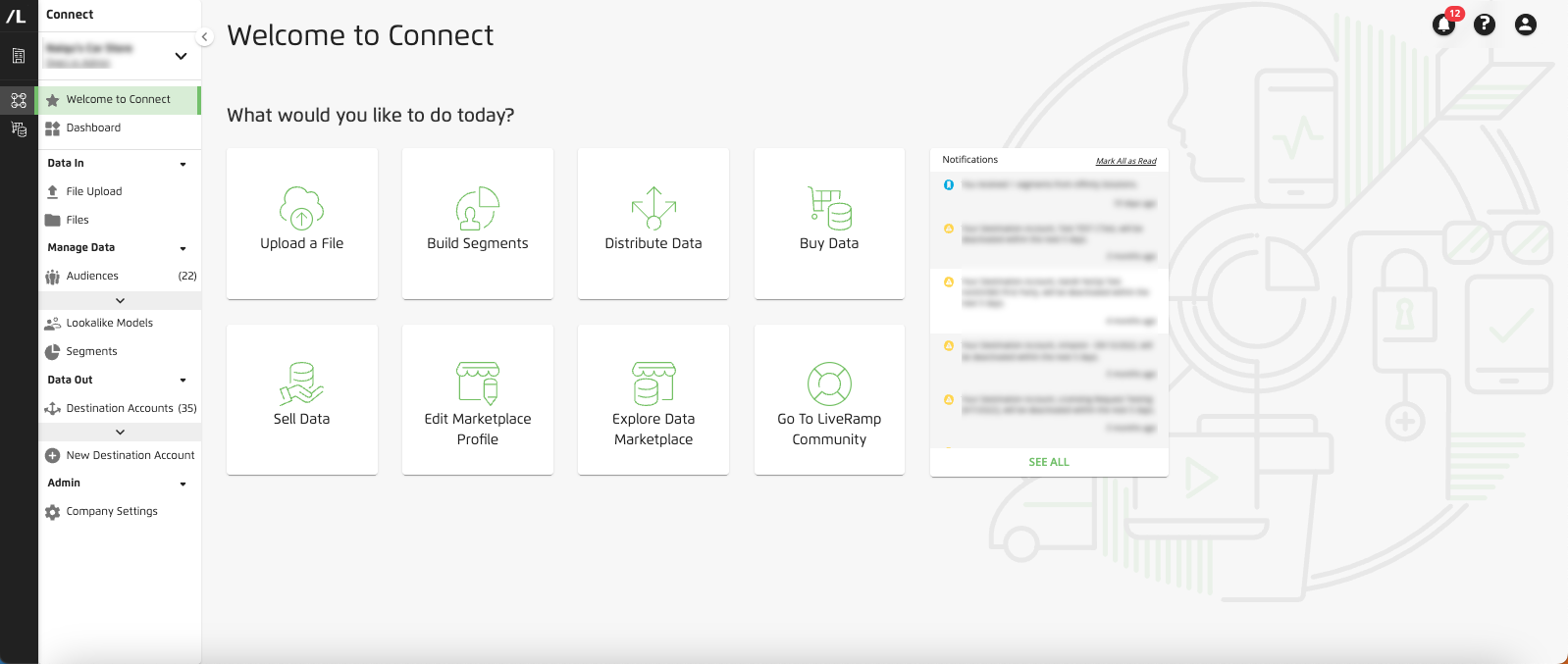The width and height of the screenshot is (1568, 664).
Task: Click the File Upload arrow icon
Action: pyautogui.click(x=53, y=192)
